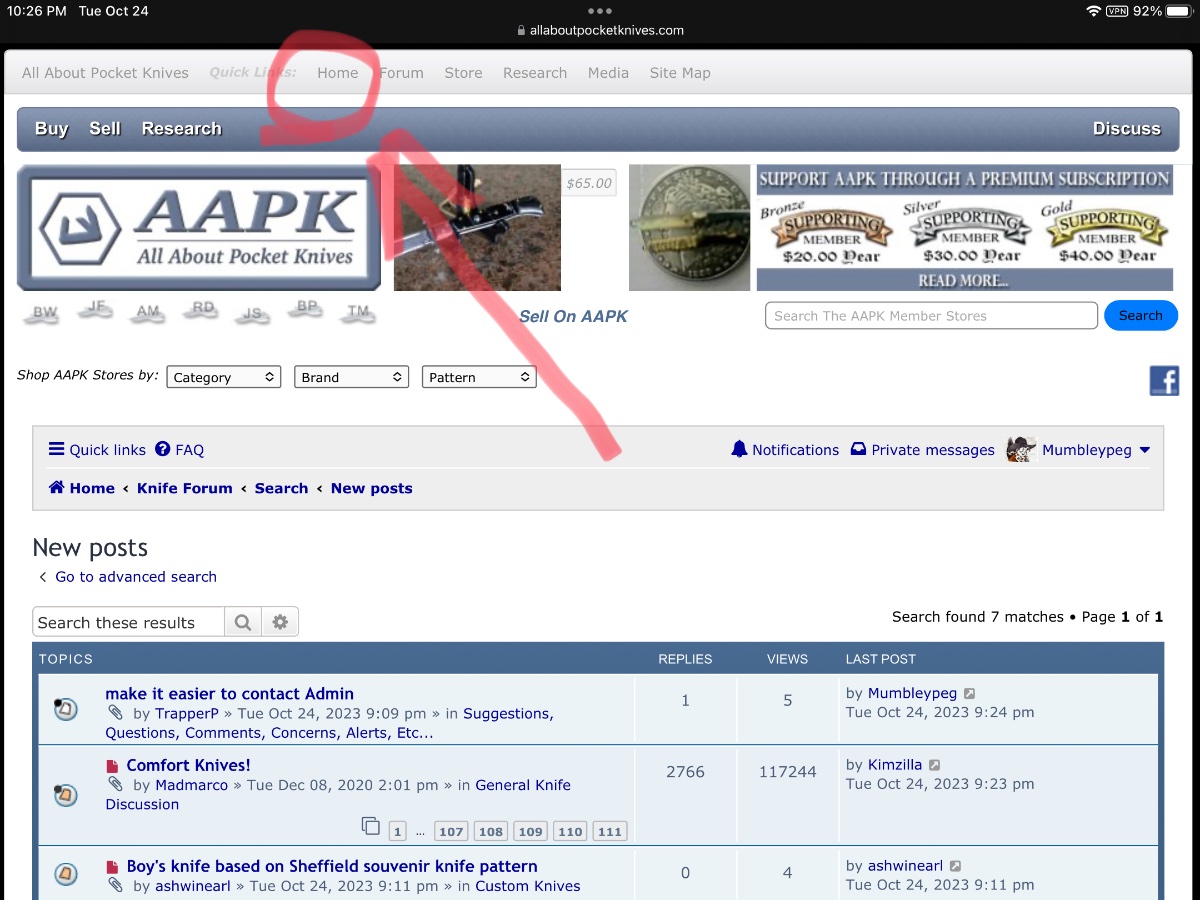Click the magnifier search results button
Image resolution: width=1200 pixels, height=900 pixels.
243,622
